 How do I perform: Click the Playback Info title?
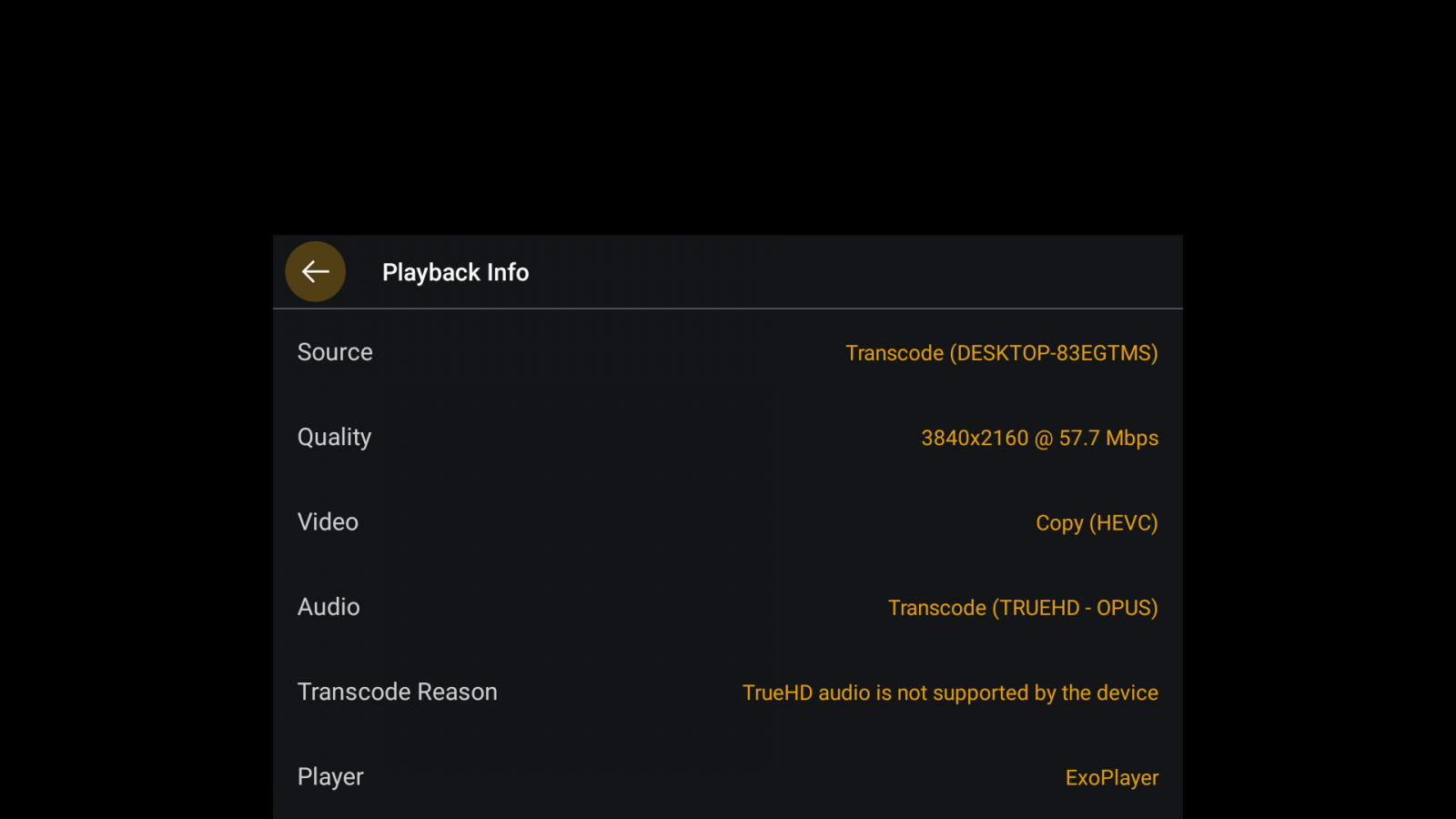point(455,272)
